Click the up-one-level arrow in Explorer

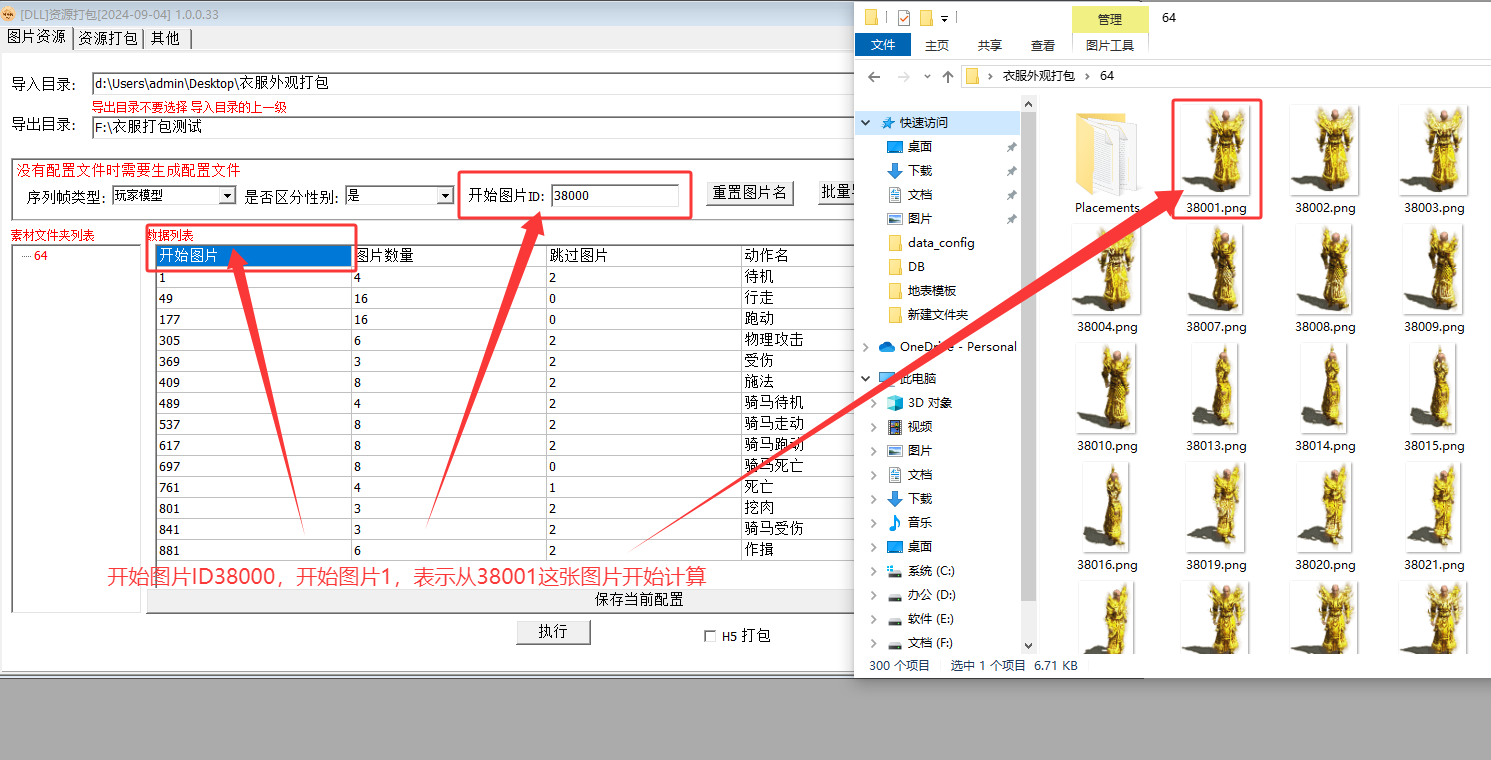[948, 77]
